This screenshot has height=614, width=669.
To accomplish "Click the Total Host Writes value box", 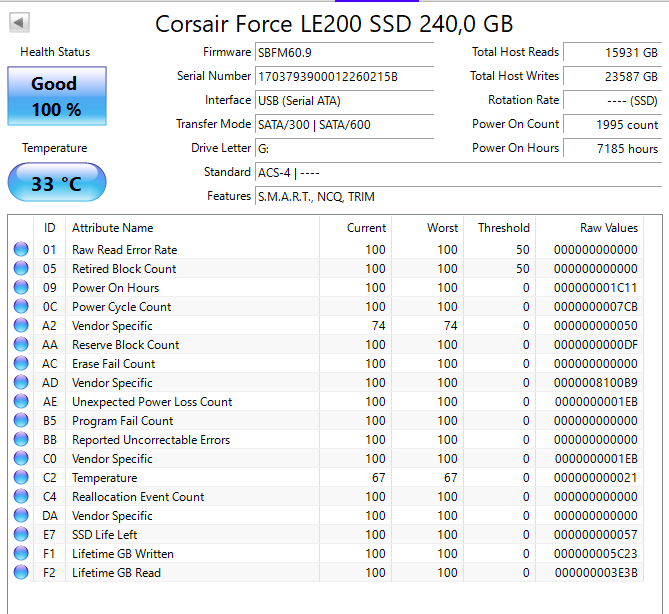I will tap(612, 76).
